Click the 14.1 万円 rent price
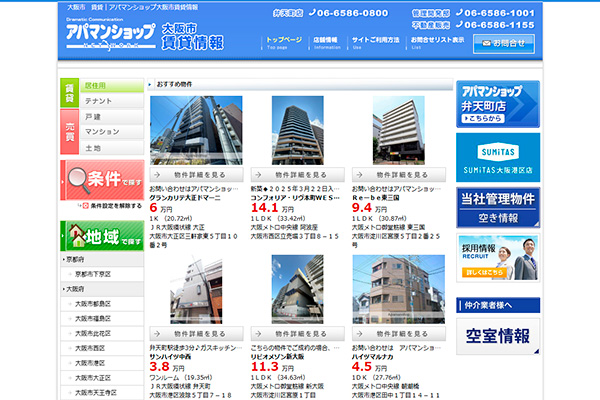The height and width of the screenshot is (400, 600). (272, 208)
